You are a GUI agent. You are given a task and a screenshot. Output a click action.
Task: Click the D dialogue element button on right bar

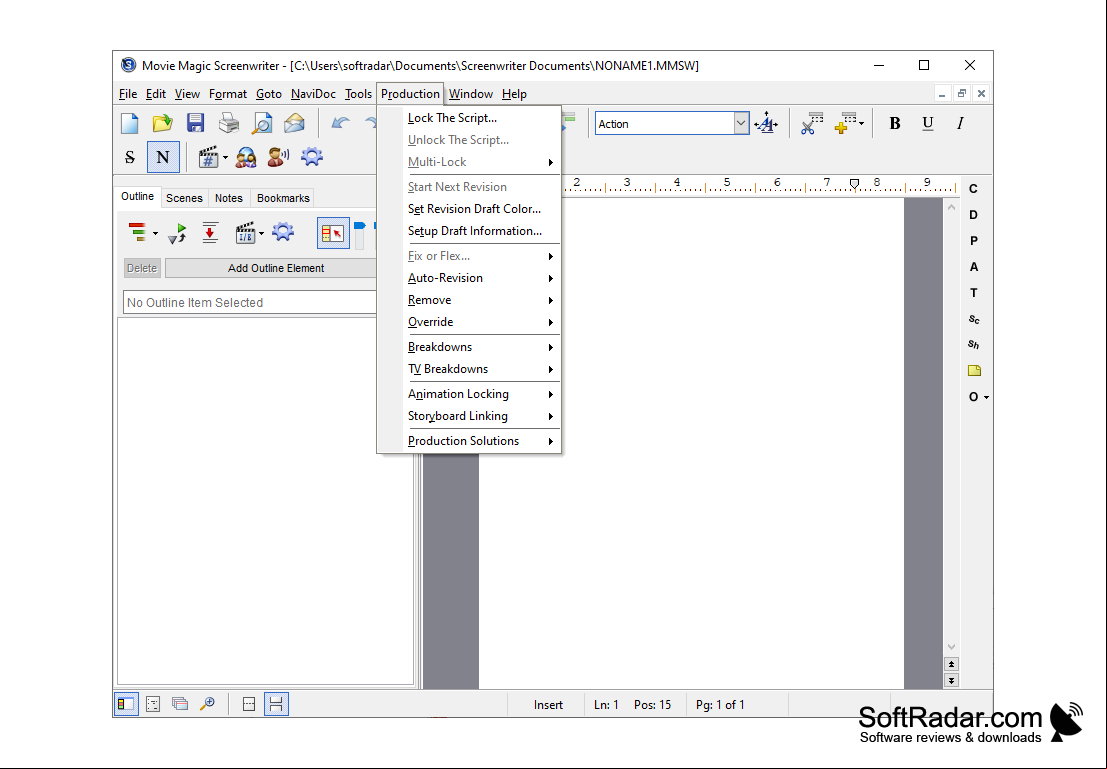(974, 215)
